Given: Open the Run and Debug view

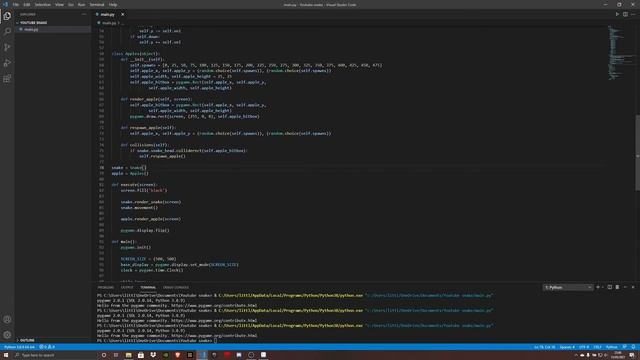Looking at the screenshot, I should pos(7,63).
